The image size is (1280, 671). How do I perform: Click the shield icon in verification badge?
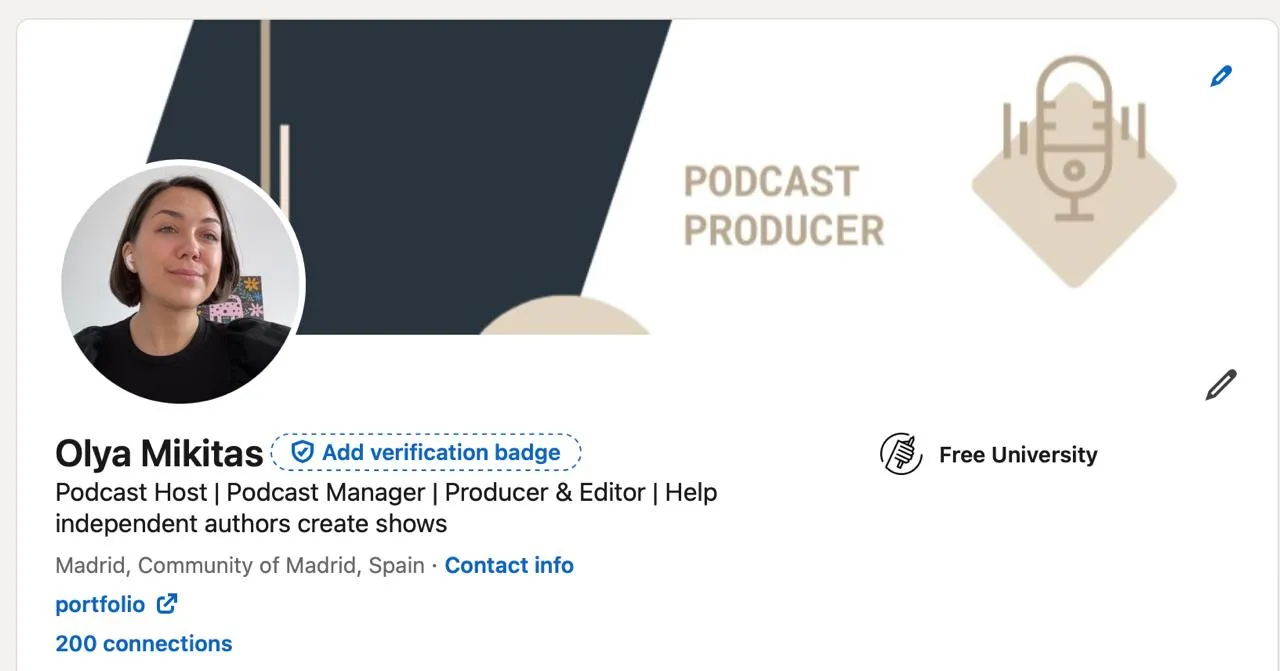[x=302, y=452]
